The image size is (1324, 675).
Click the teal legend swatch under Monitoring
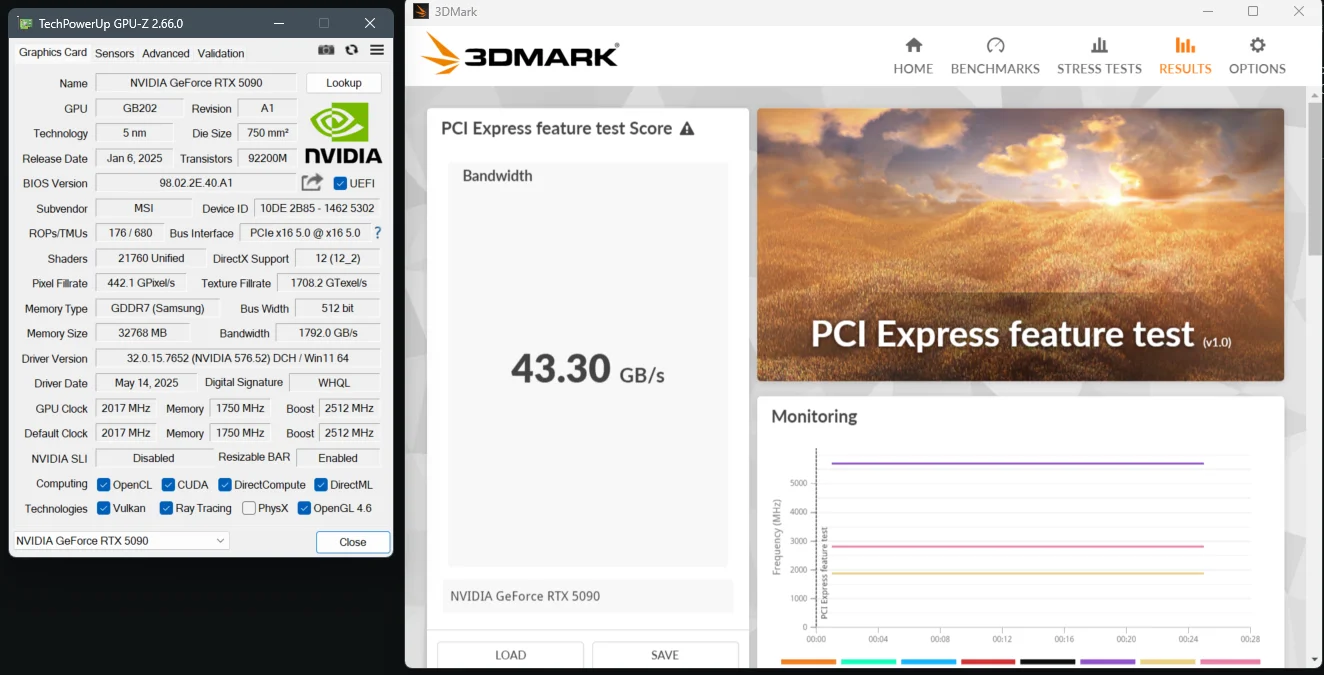point(868,662)
